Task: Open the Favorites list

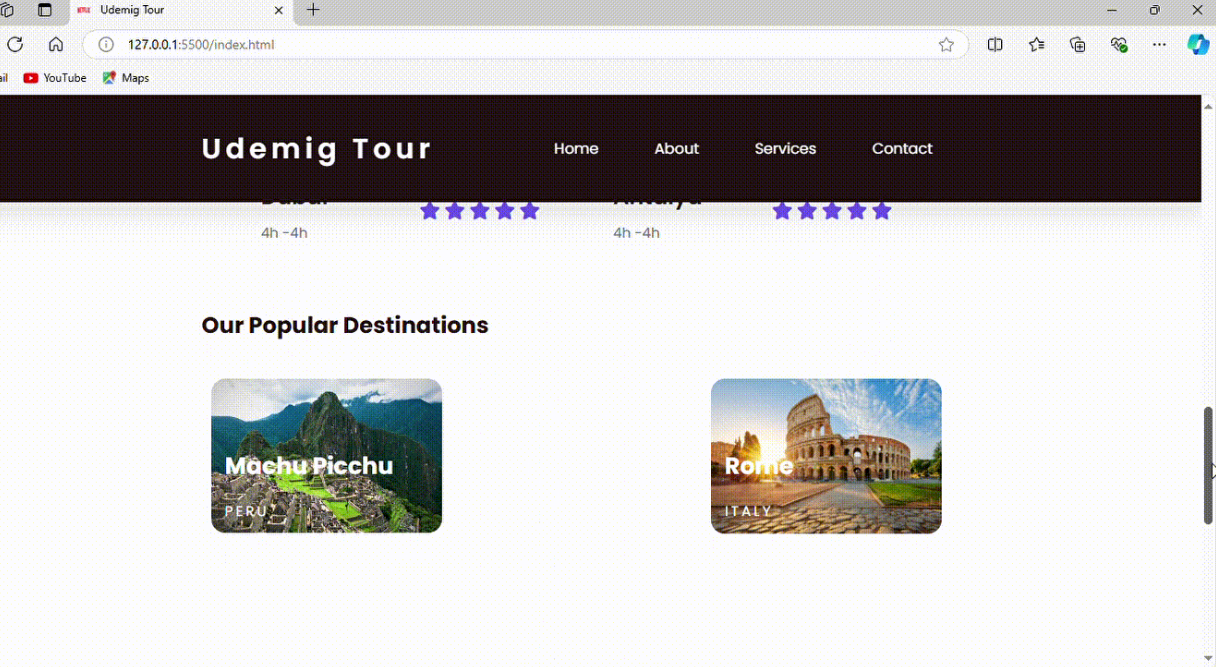Action: (x=1036, y=44)
